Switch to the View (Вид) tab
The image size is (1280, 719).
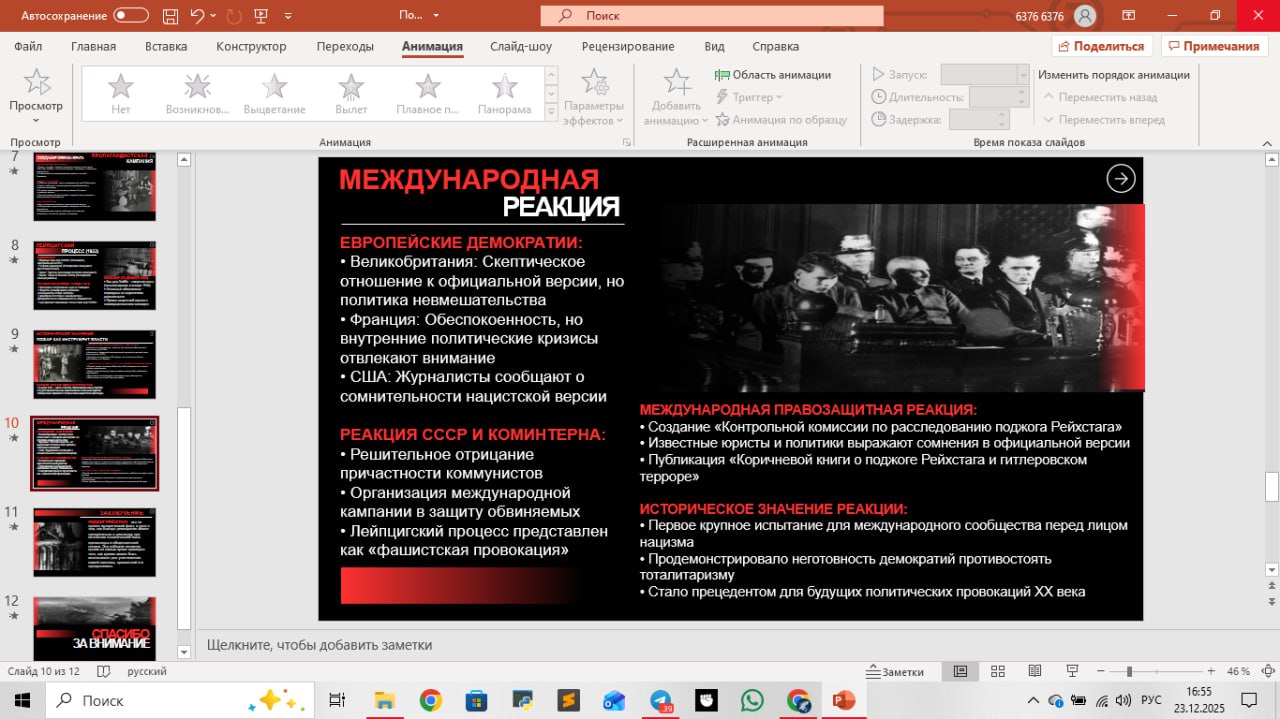point(714,46)
